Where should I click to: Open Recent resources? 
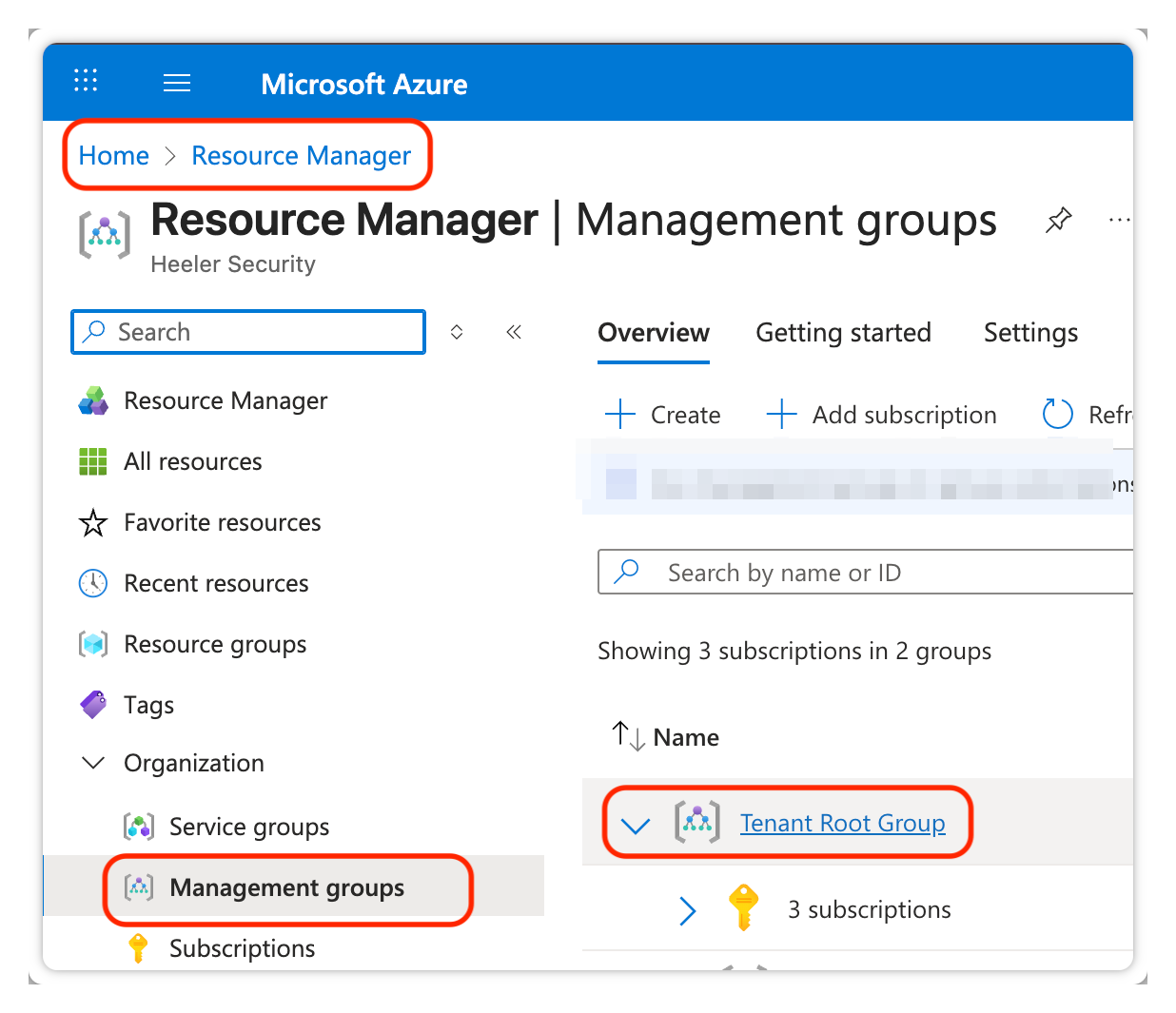(217, 583)
